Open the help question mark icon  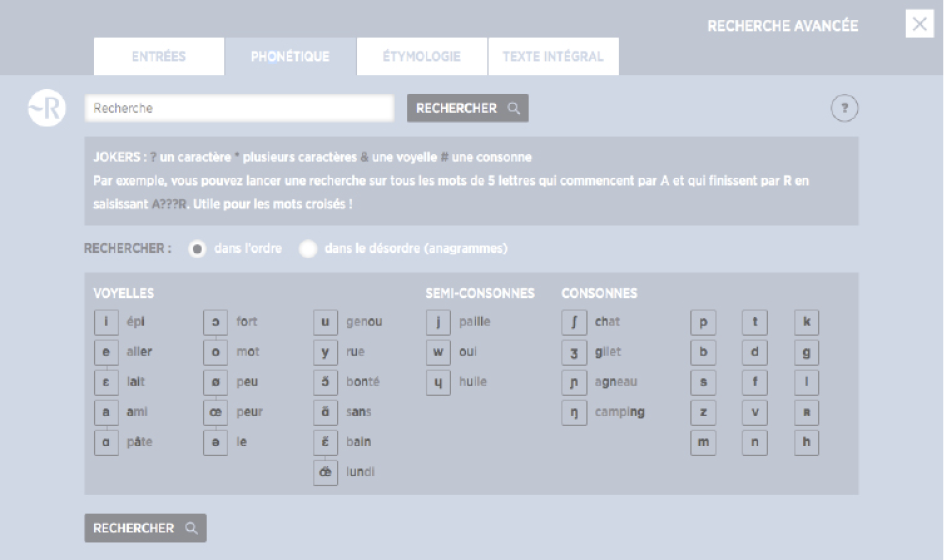(x=845, y=109)
